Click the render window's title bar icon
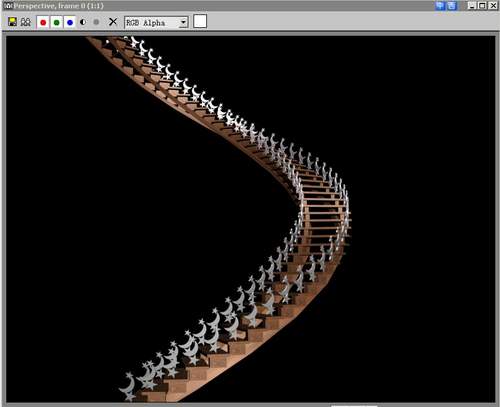The image size is (500, 407). (x=7, y=6)
